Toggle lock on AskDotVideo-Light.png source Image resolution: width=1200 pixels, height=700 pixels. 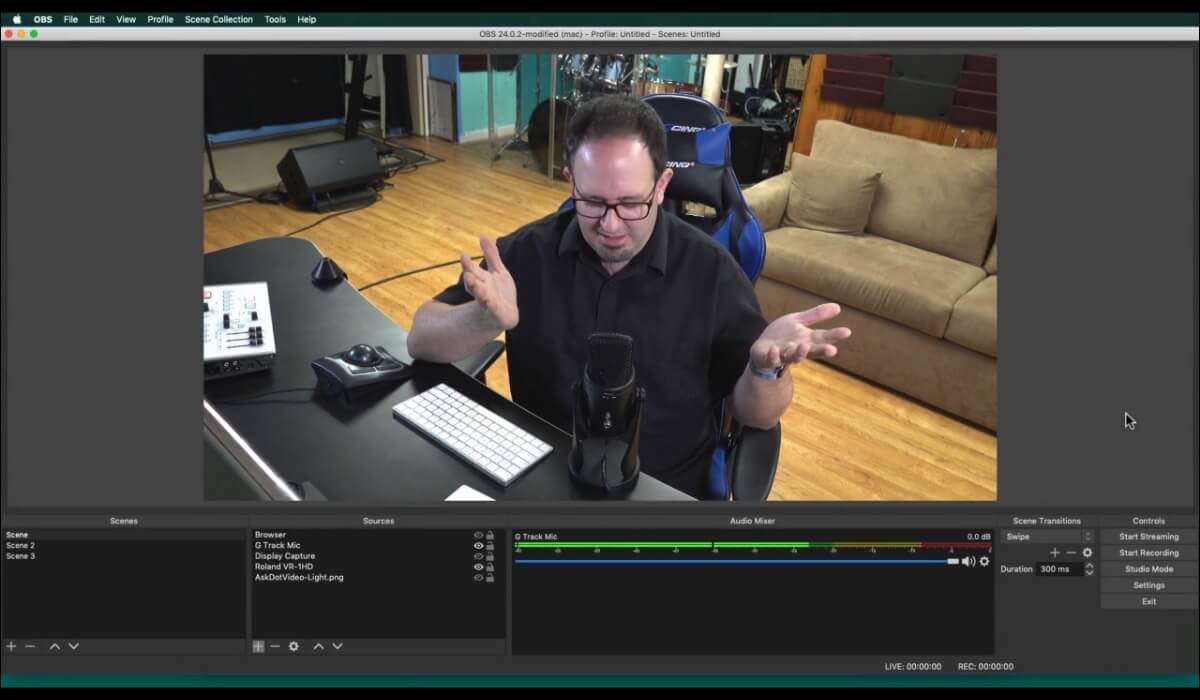pyautogui.click(x=490, y=577)
